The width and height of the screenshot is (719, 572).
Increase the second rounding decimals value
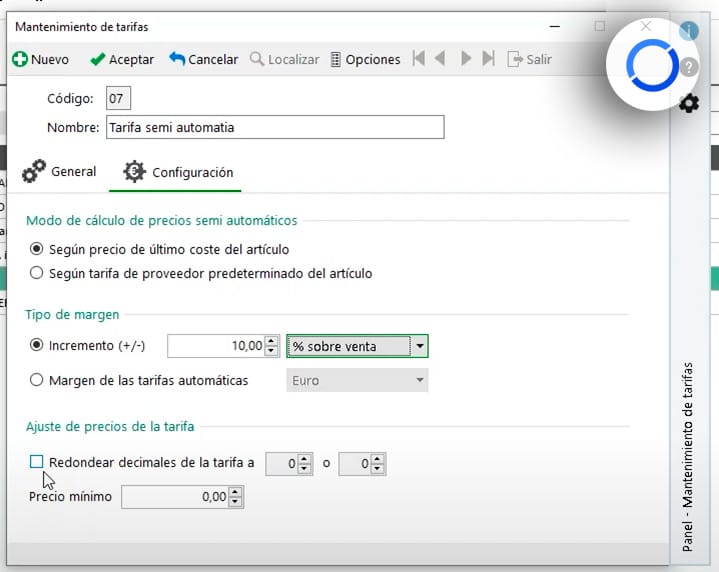point(377,459)
